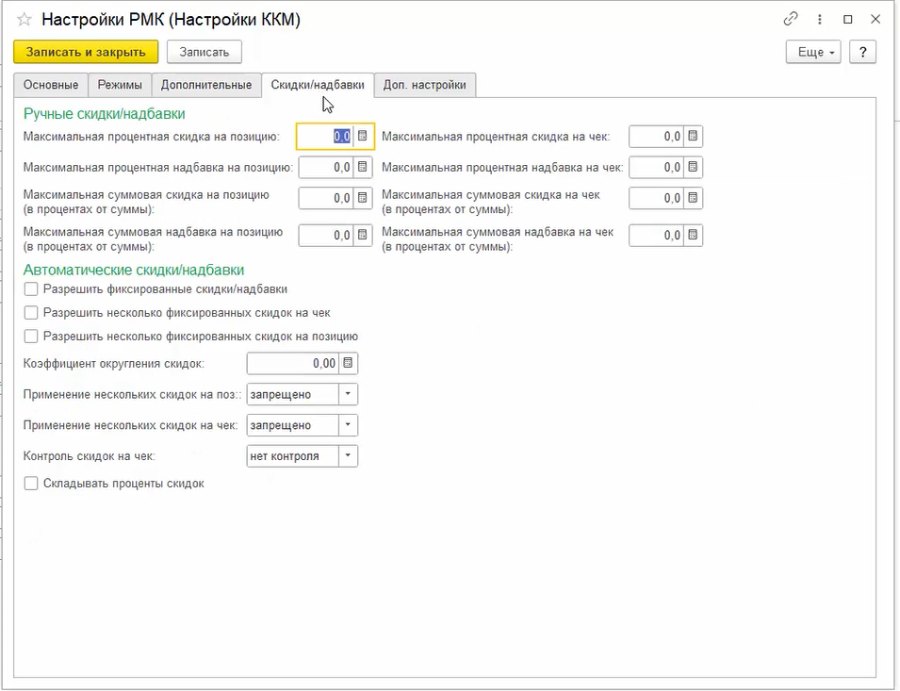Click 'Записать и закрыть' button
The width and height of the screenshot is (900, 691).
pyautogui.click(x=86, y=52)
